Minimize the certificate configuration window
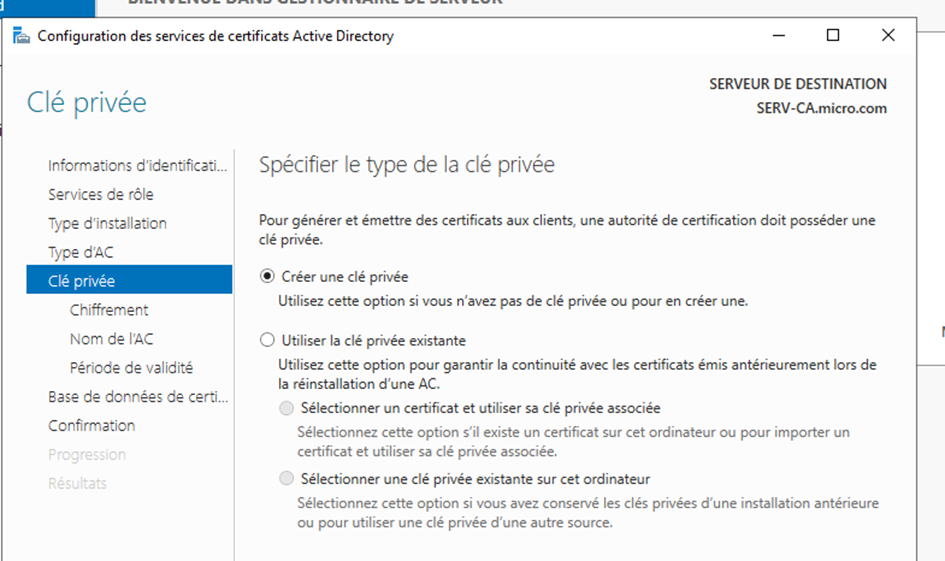Viewport: 945px width, 561px height. point(779,36)
